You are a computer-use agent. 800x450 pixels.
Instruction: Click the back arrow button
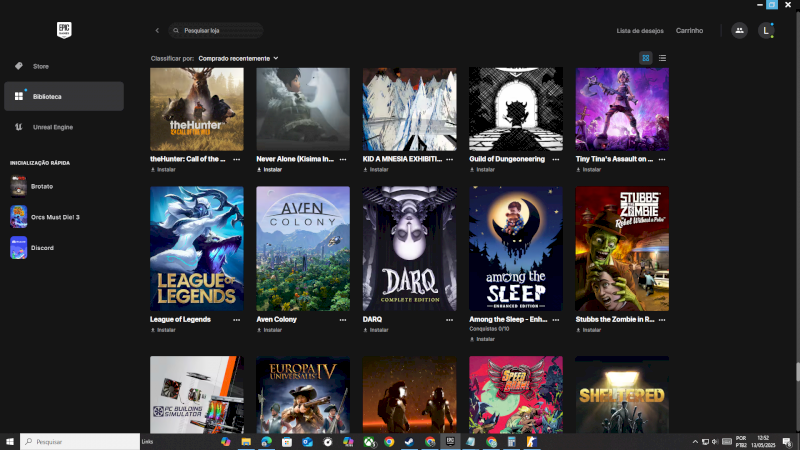tap(157, 31)
